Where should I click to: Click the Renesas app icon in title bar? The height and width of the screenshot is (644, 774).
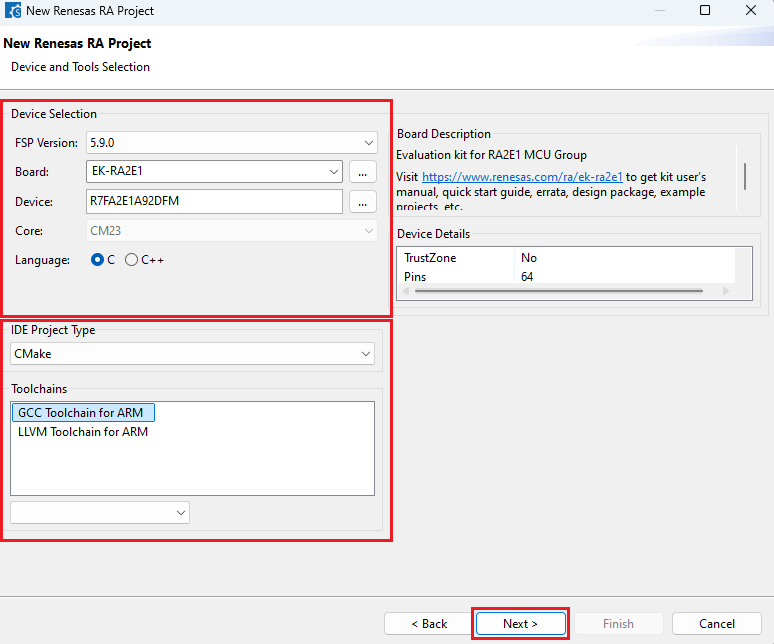tap(12, 11)
